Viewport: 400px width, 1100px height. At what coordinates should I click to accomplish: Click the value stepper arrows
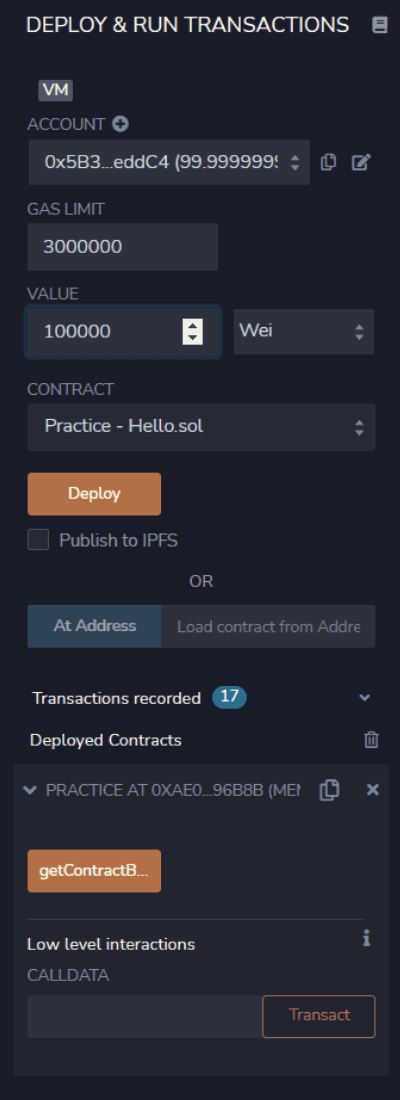(x=192, y=331)
